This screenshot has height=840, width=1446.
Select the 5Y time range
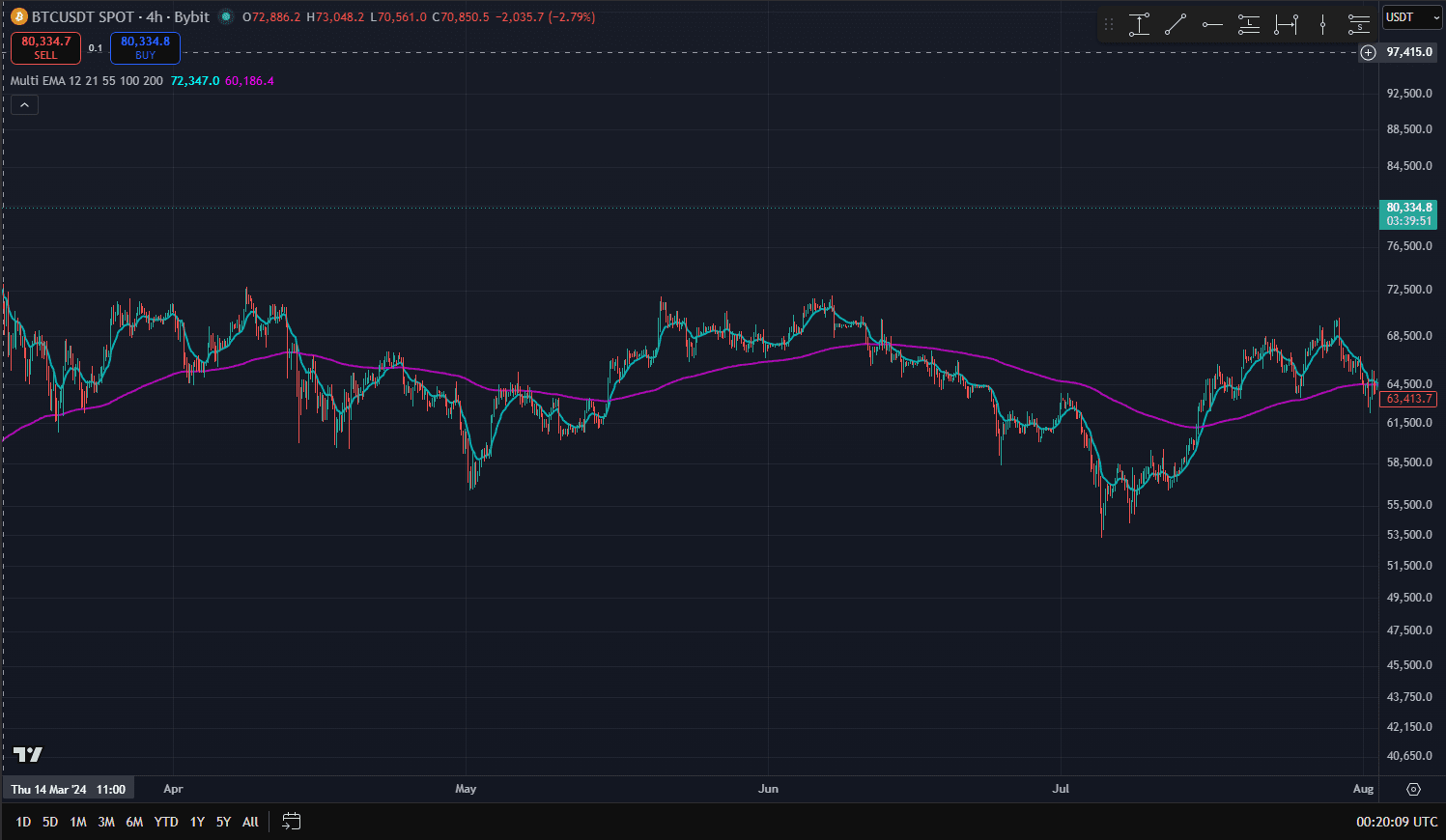(x=223, y=822)
